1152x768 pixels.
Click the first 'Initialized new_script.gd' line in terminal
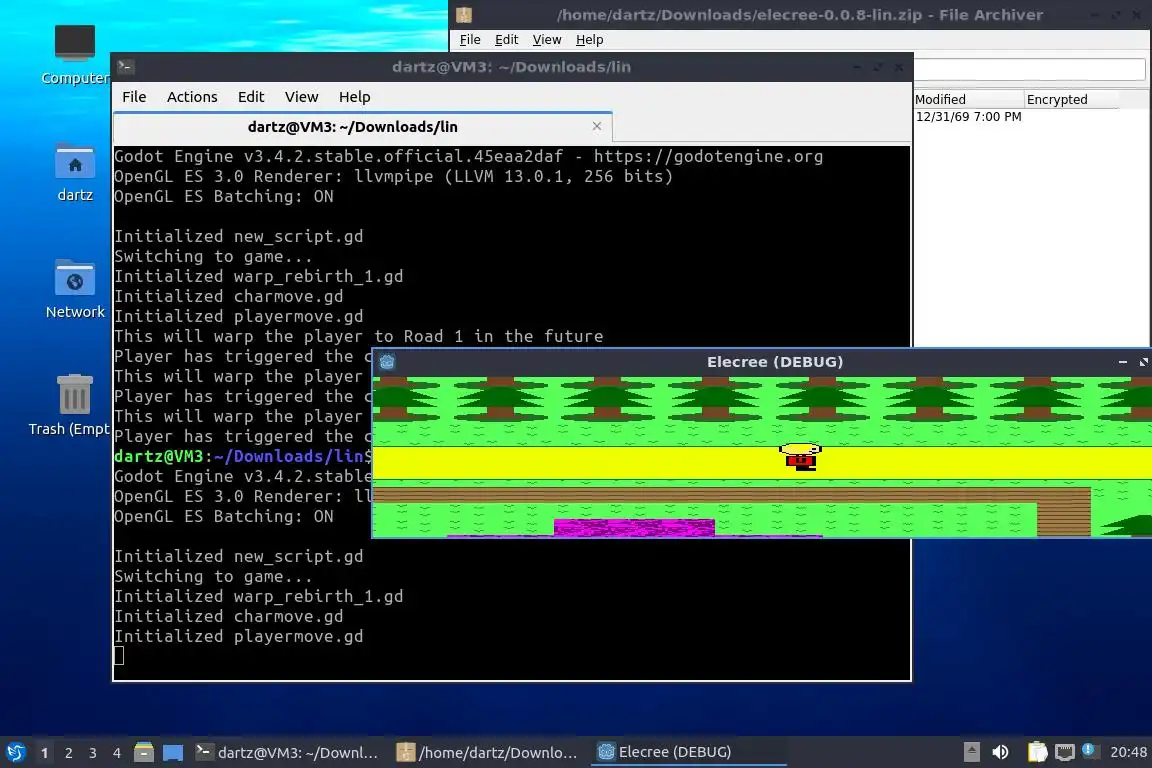coord(239,237)
